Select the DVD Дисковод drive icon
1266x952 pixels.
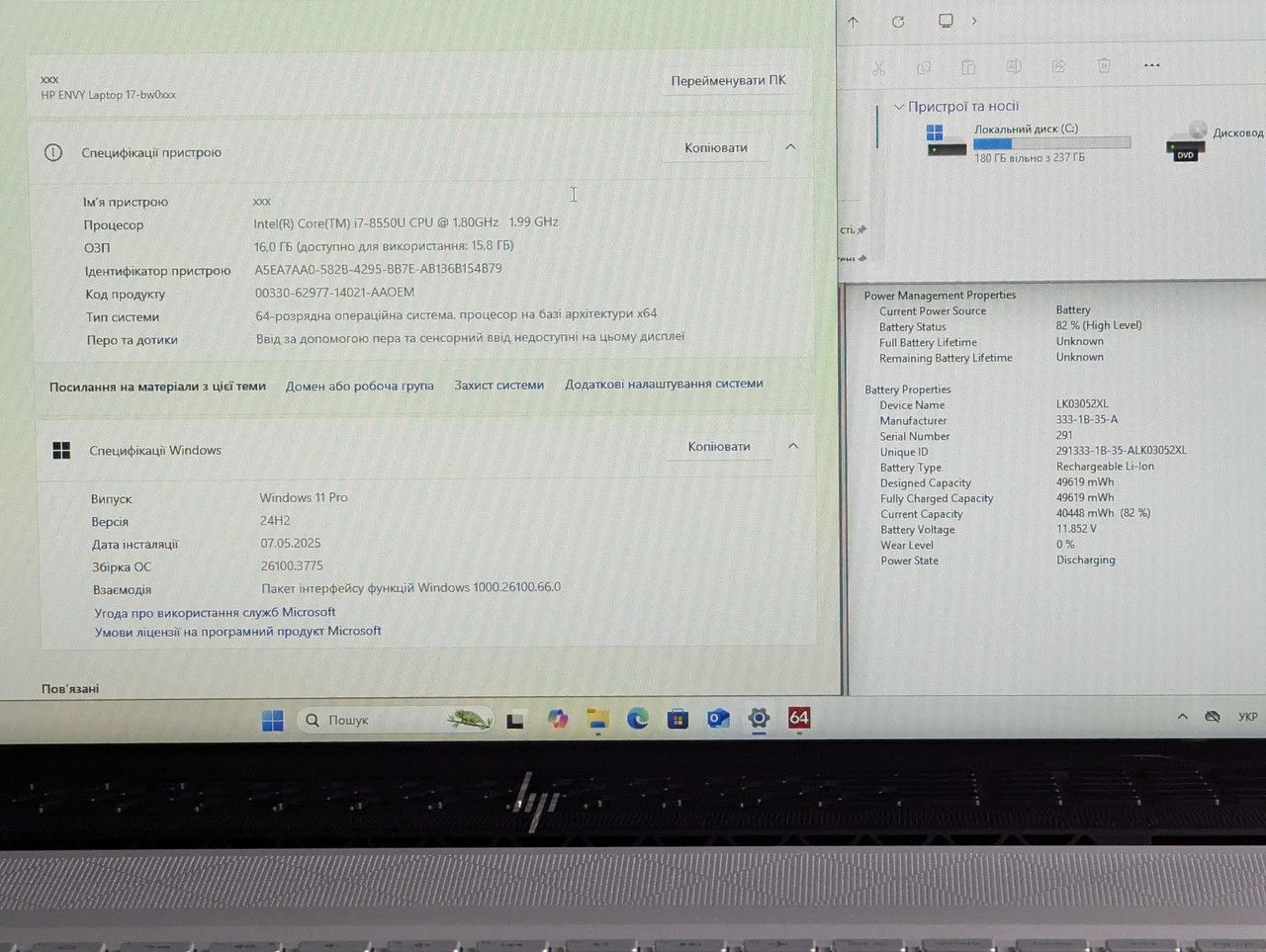click(x=1187, y=142)
